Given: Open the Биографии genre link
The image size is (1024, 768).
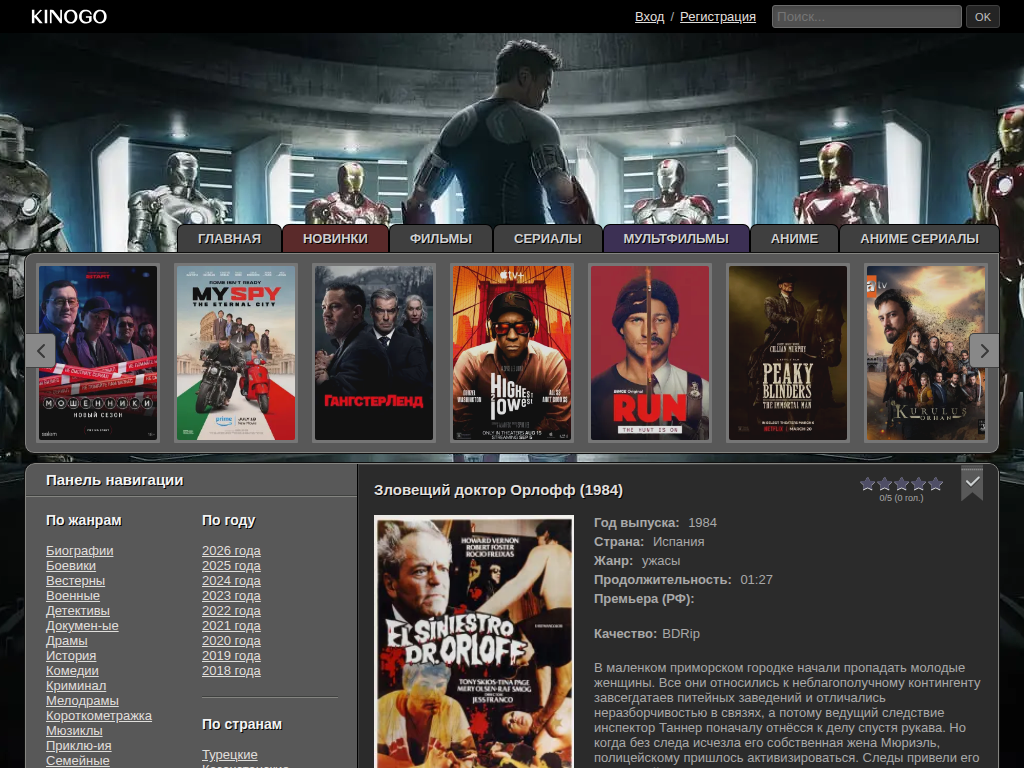Looking at the screenshot, I should click(x=80, y=551).
